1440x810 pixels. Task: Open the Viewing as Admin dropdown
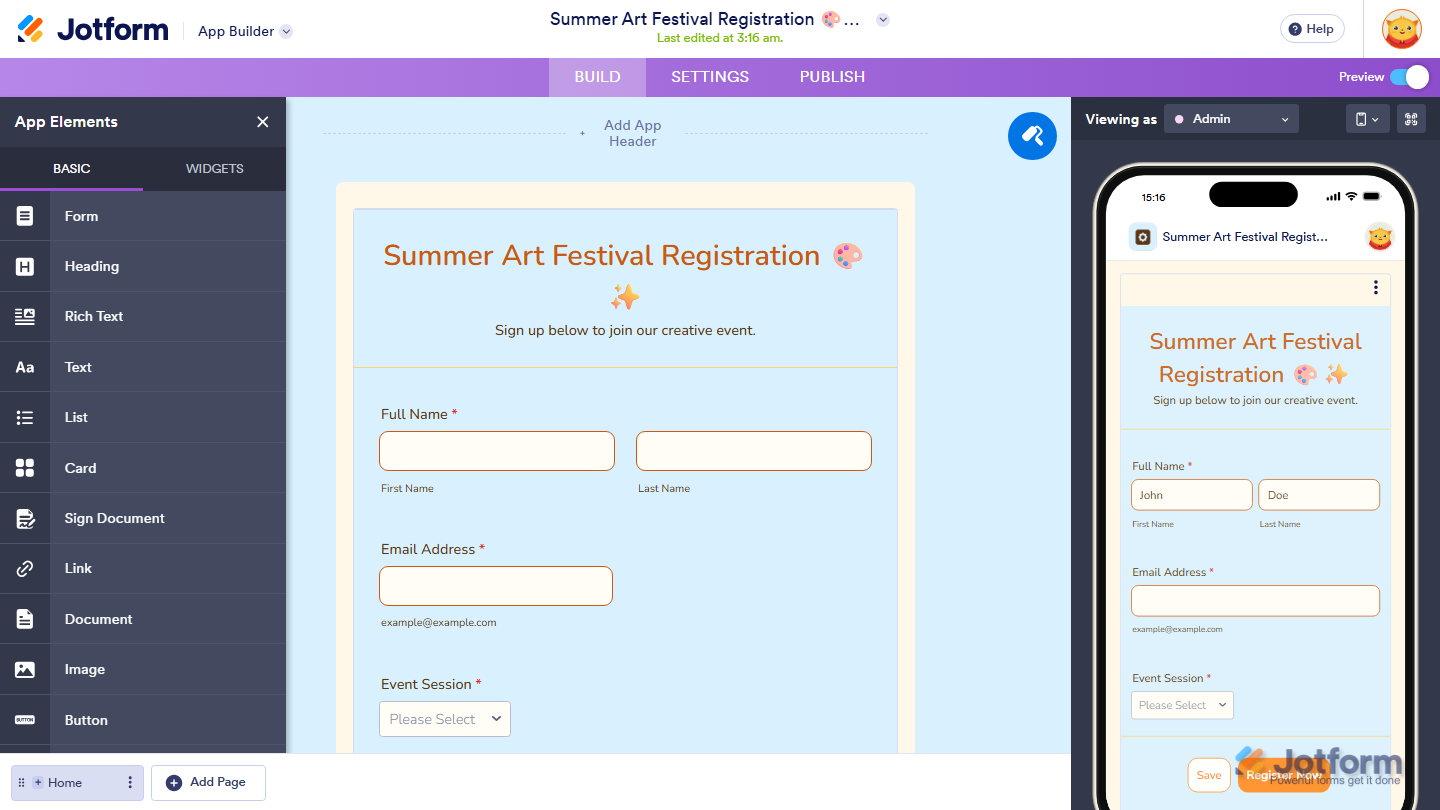[x=1231, y=118]
